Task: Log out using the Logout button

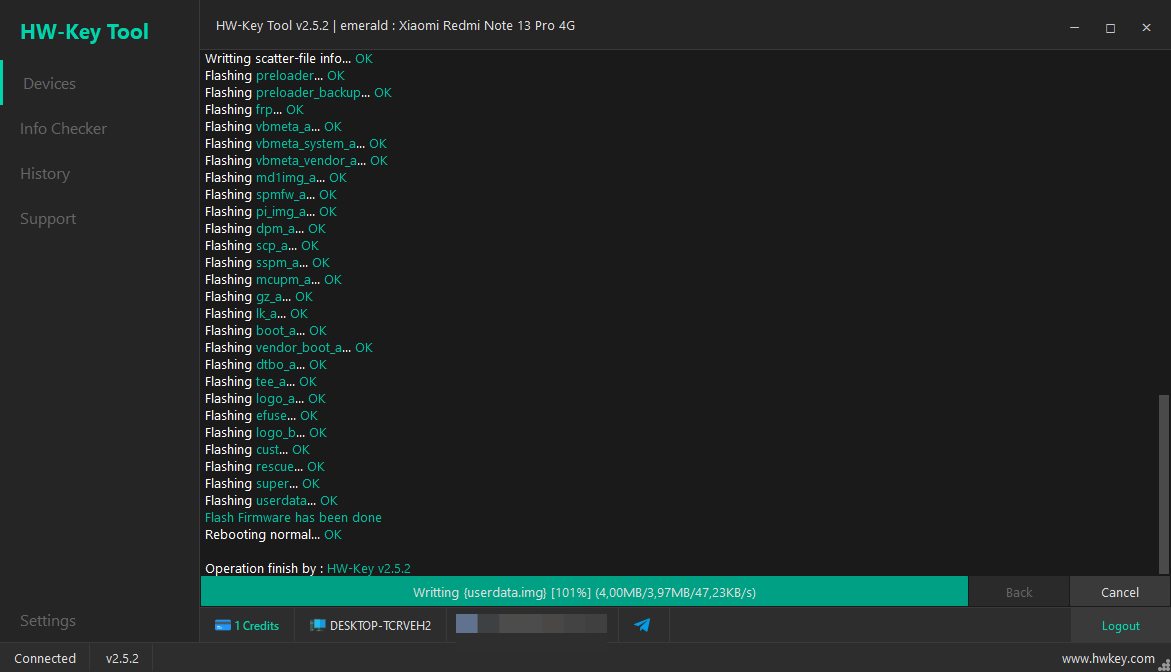Action: coord(1120,626)
